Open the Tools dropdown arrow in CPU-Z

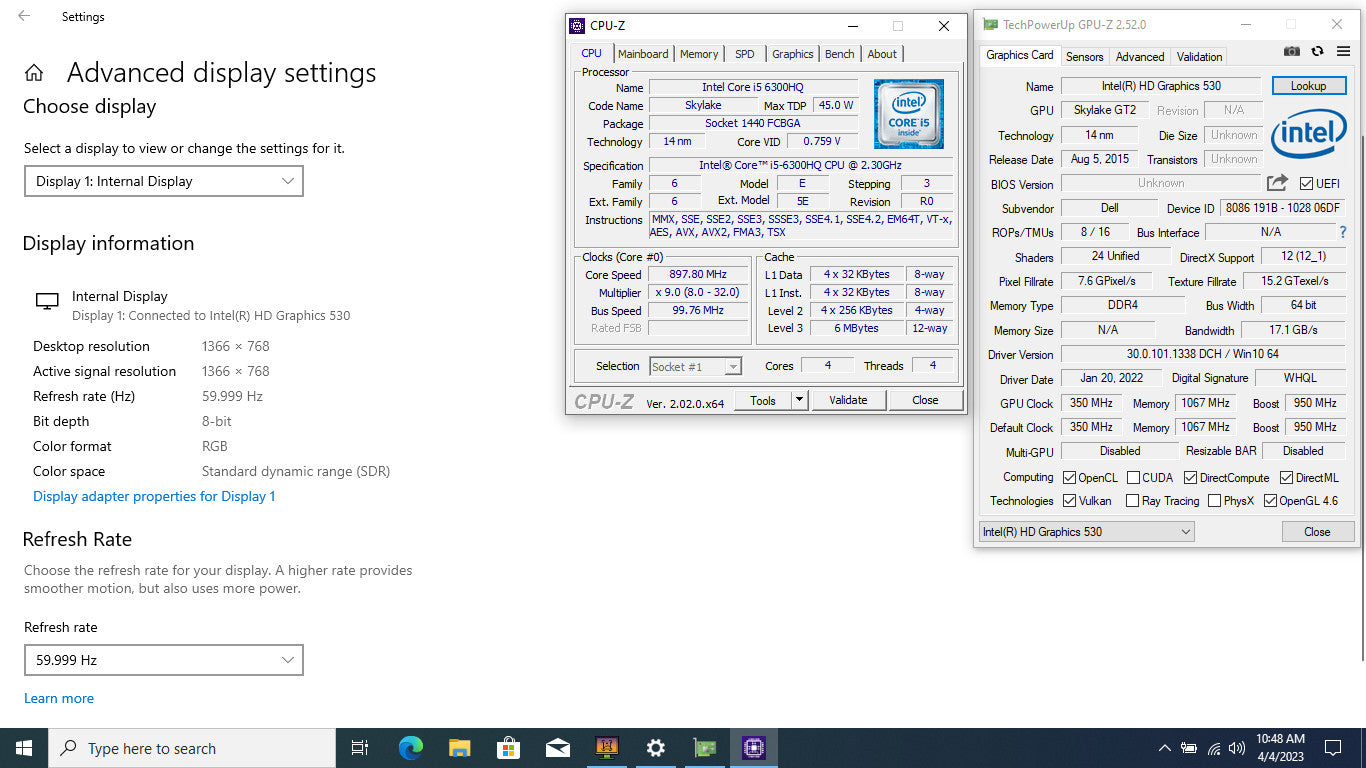tap(799, 400)
